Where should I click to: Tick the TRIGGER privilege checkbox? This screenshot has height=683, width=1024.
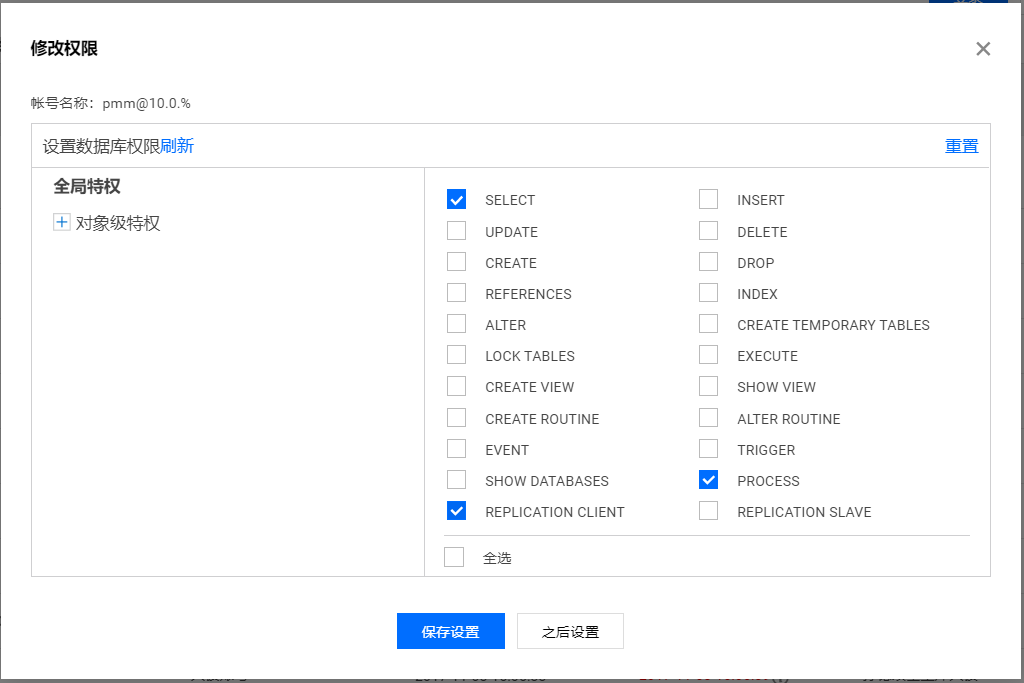709,450
